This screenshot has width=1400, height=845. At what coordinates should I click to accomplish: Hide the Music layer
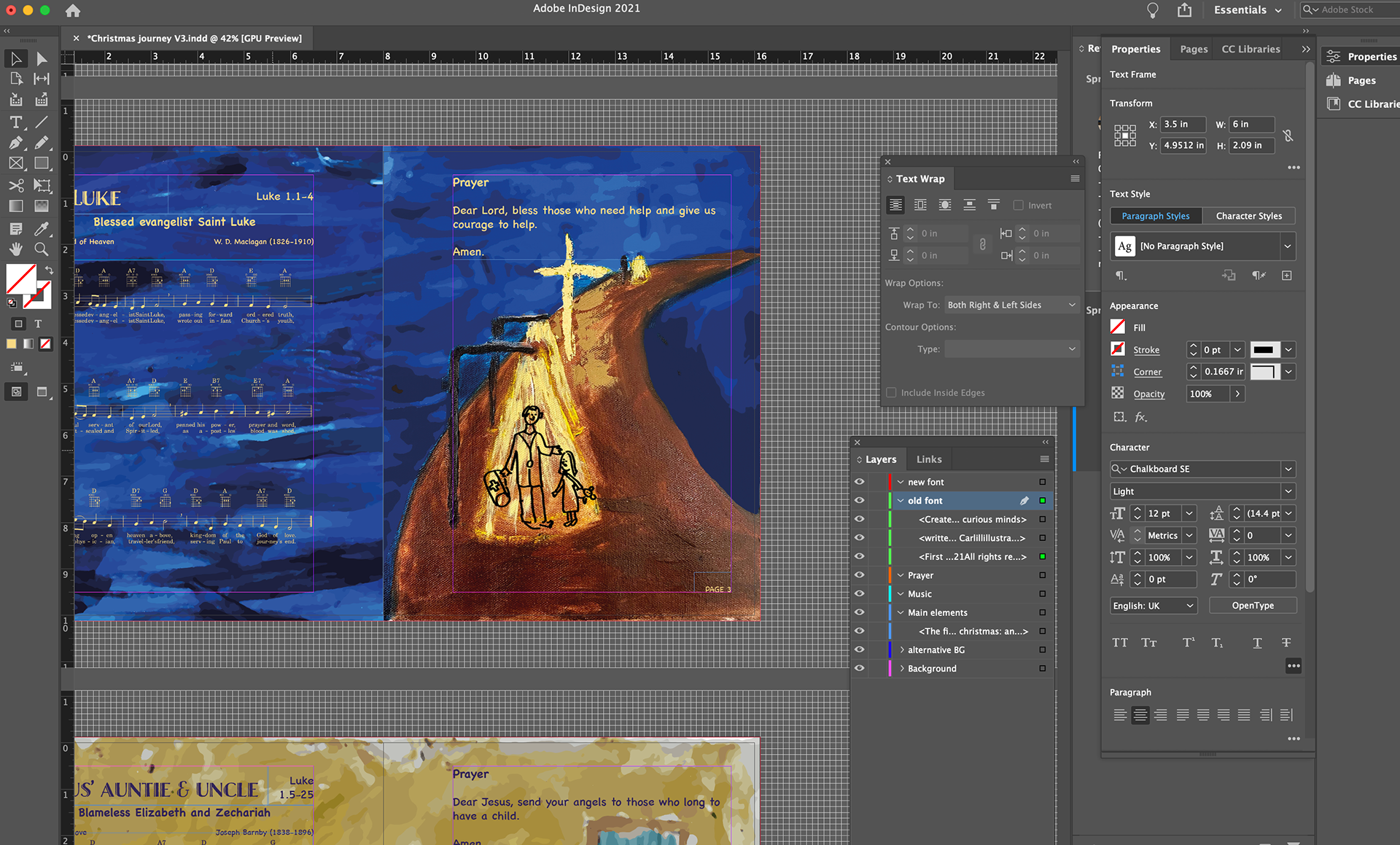860,594
